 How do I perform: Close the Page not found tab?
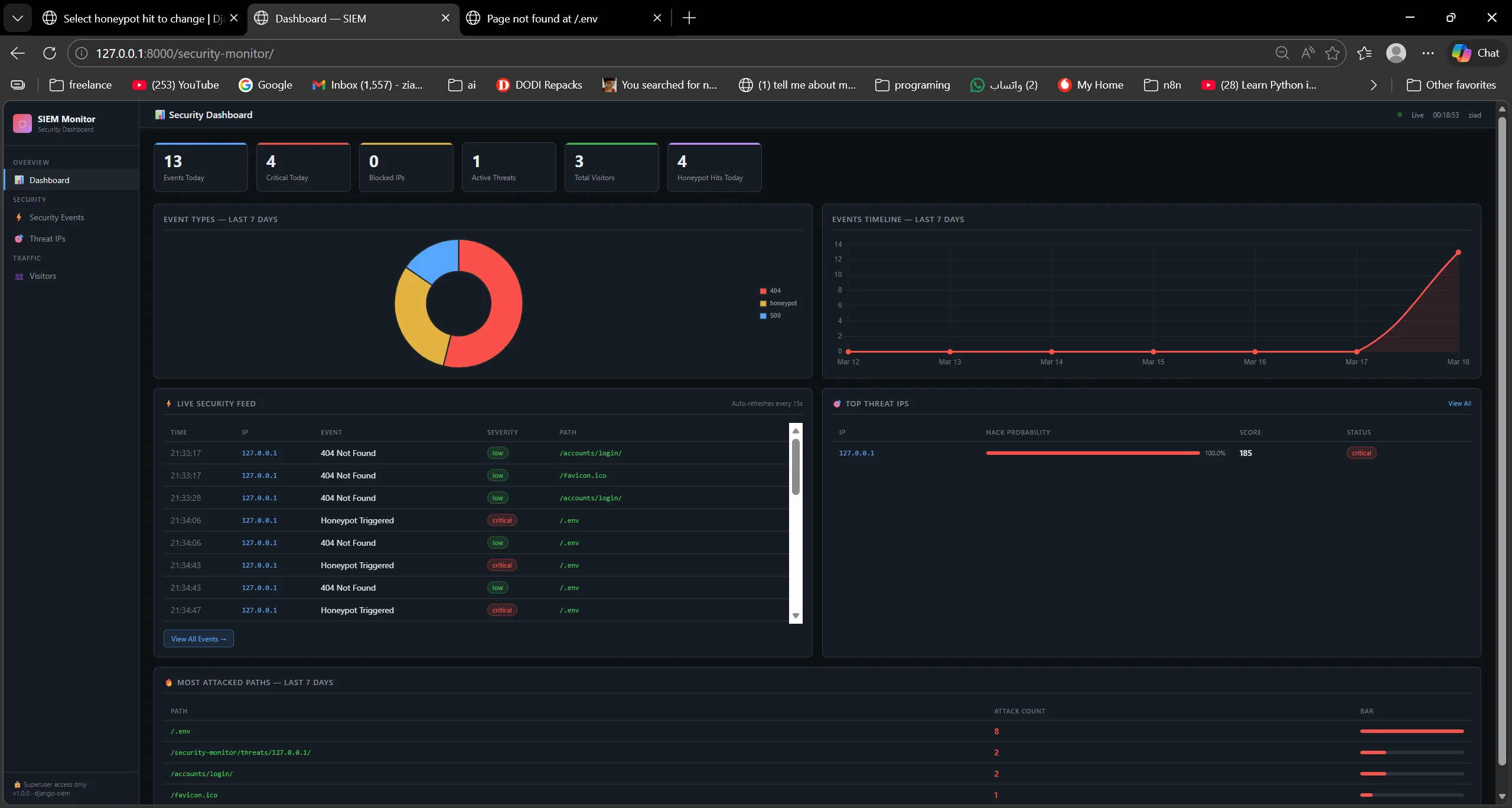(x=657, y=18)
